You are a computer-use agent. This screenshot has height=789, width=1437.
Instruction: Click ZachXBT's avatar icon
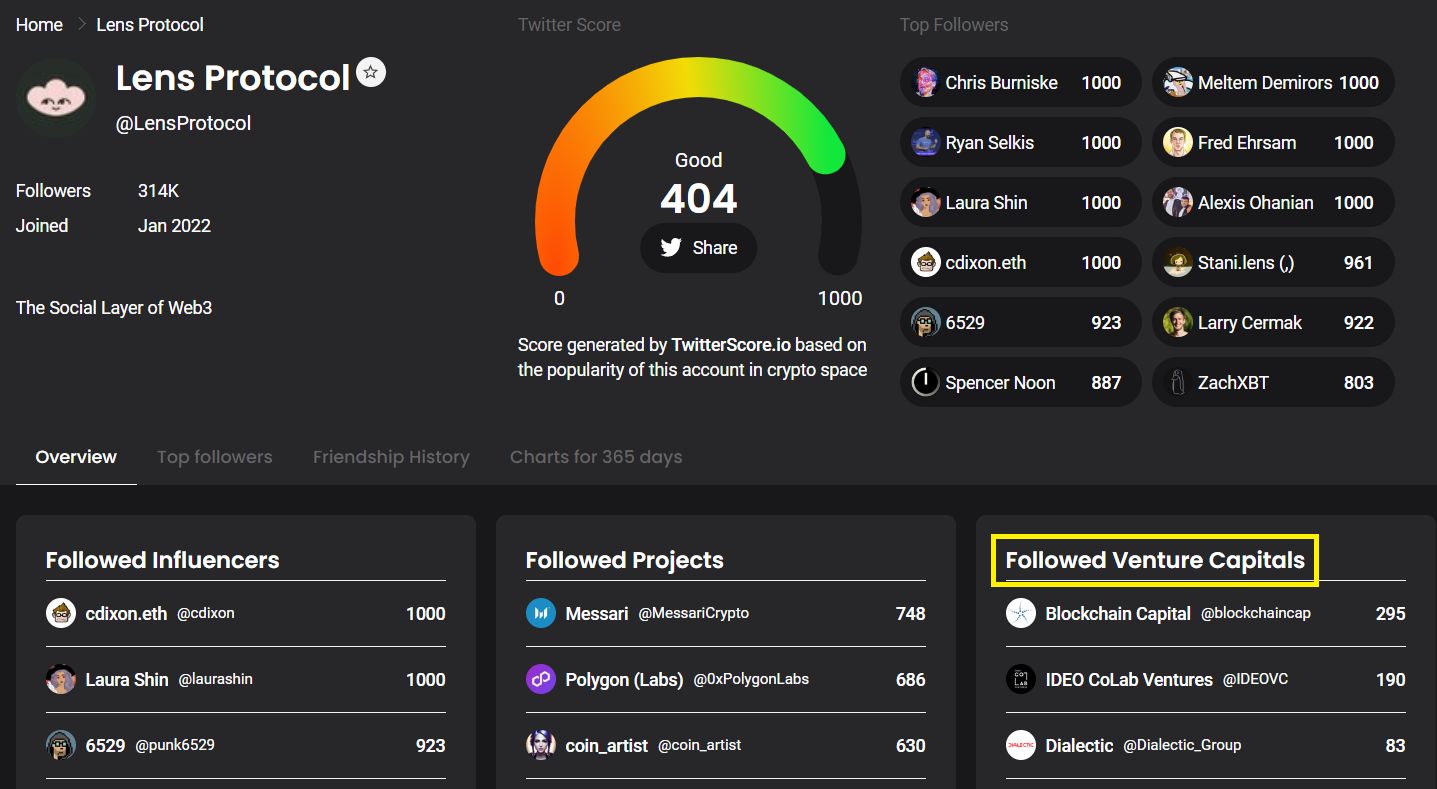click(1178, 383)
